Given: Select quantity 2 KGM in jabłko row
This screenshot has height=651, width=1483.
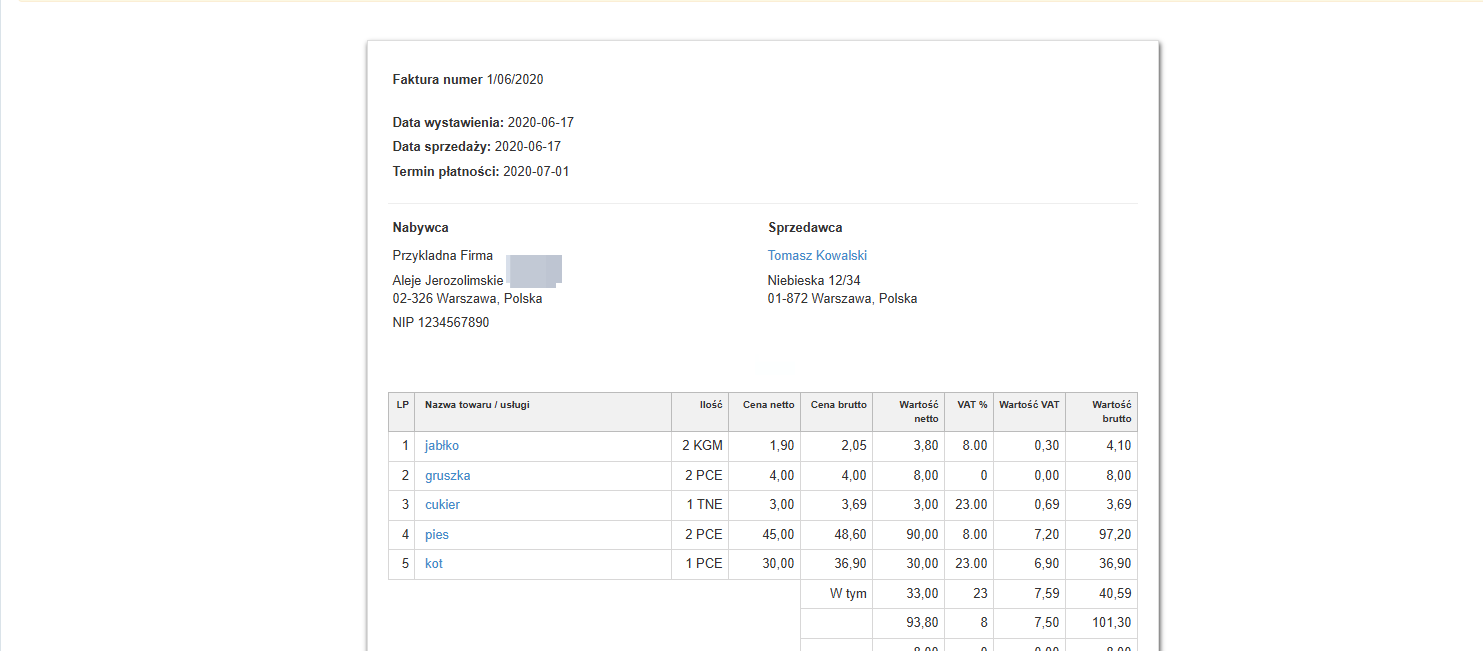Looking at the screenshot, I should 702,446.
